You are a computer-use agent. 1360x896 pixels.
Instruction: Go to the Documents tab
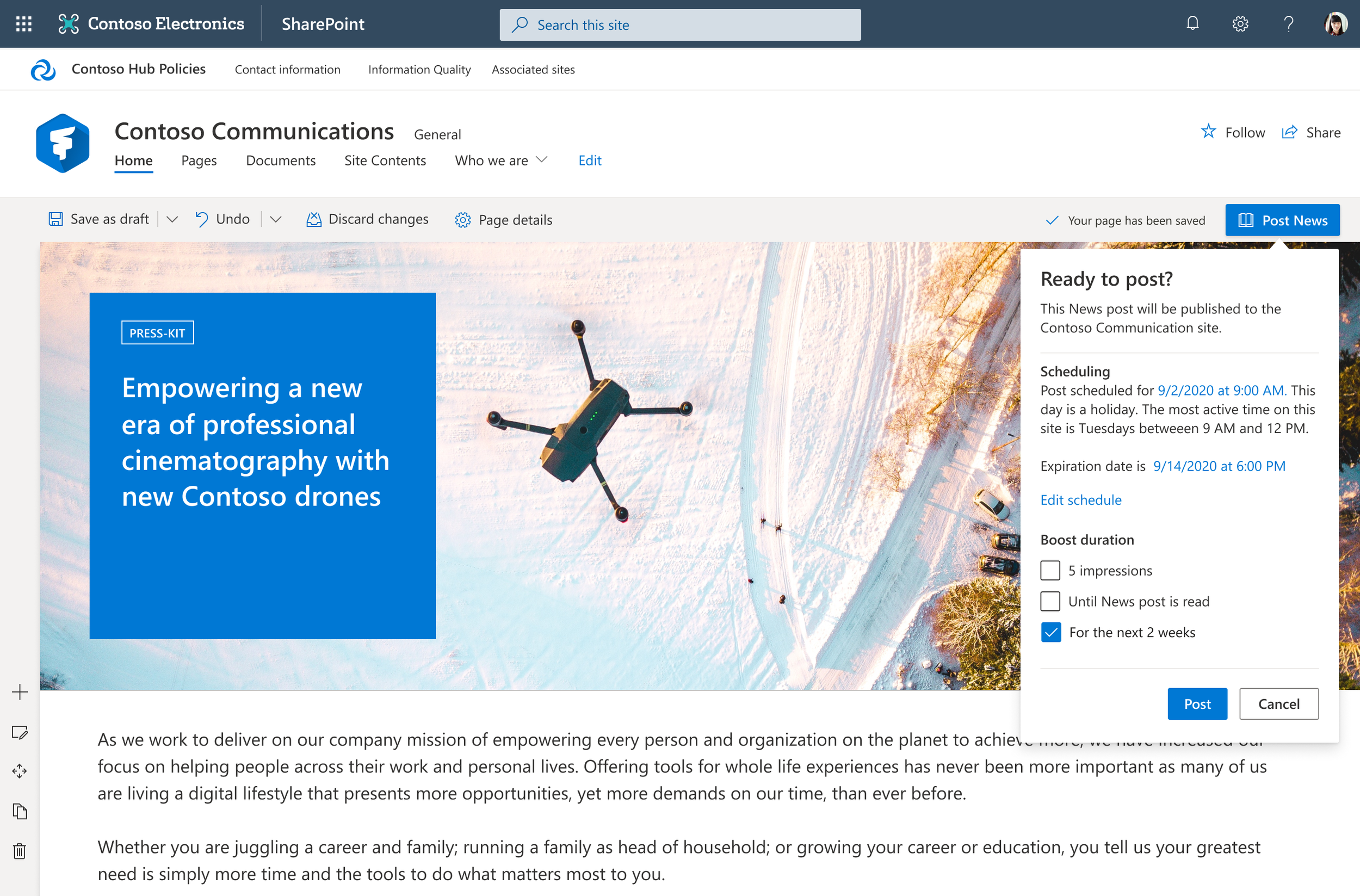[x=281, y=160]
